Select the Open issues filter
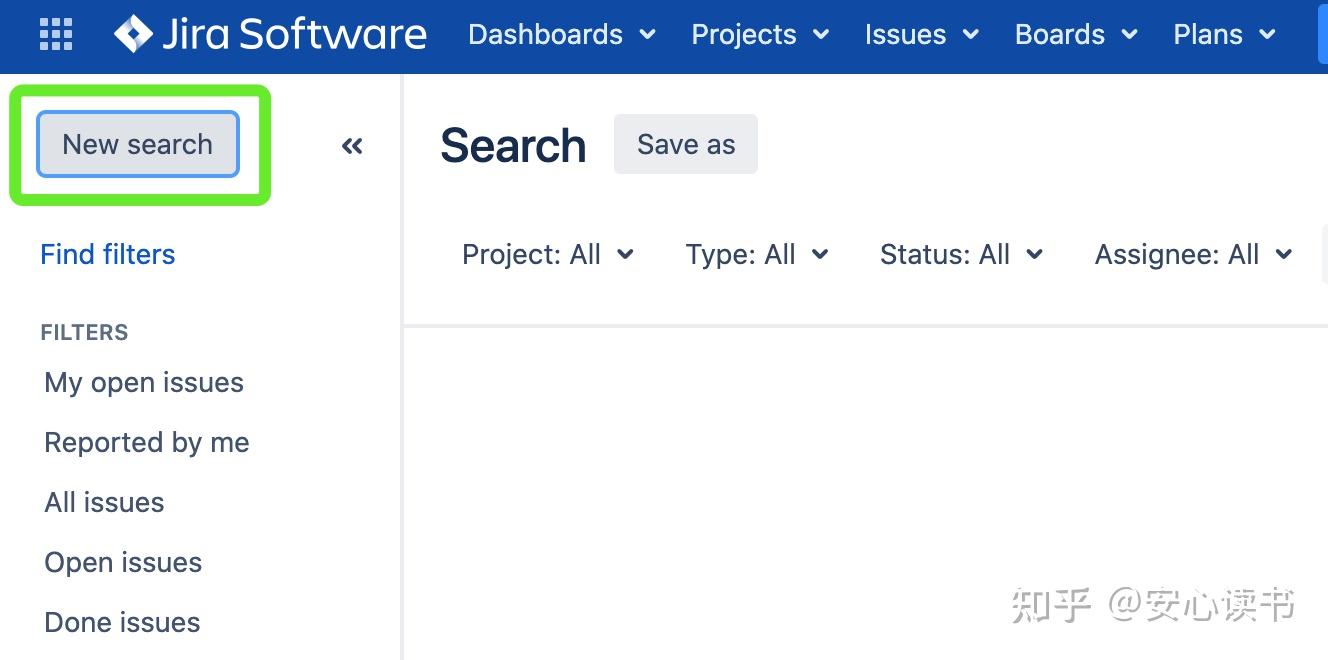This screenshot has height=660, width=1328. click(x=123, y=562)
